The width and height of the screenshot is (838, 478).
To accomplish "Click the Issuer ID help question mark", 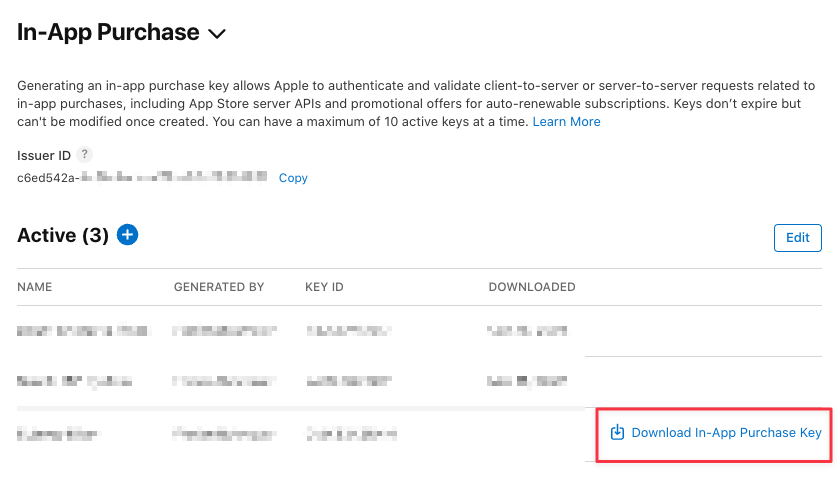I will coord(85,154).
